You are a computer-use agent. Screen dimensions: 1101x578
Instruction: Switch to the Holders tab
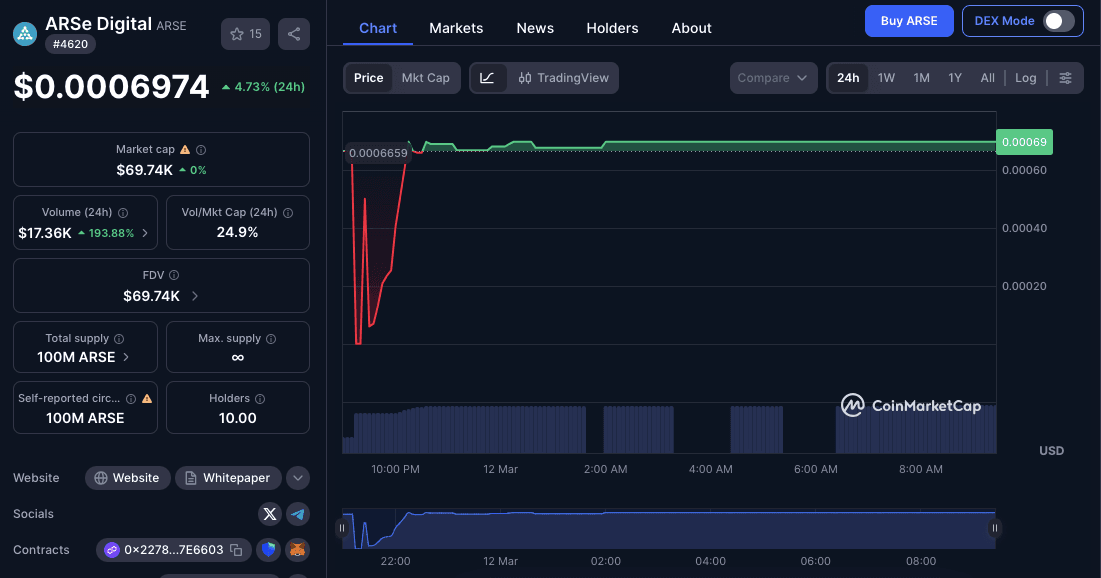coord(612,27)
